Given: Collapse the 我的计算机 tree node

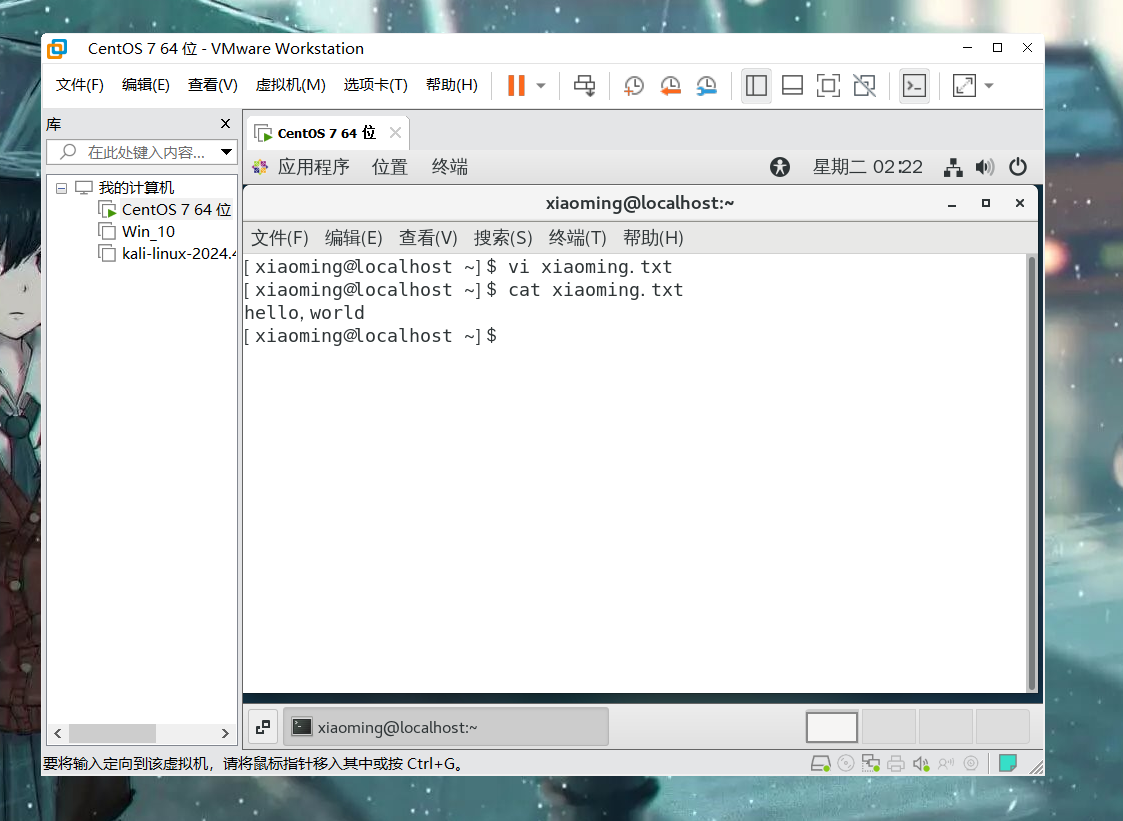Looking at the screenshot, I should pyautogui.click(x=62, y=188).
